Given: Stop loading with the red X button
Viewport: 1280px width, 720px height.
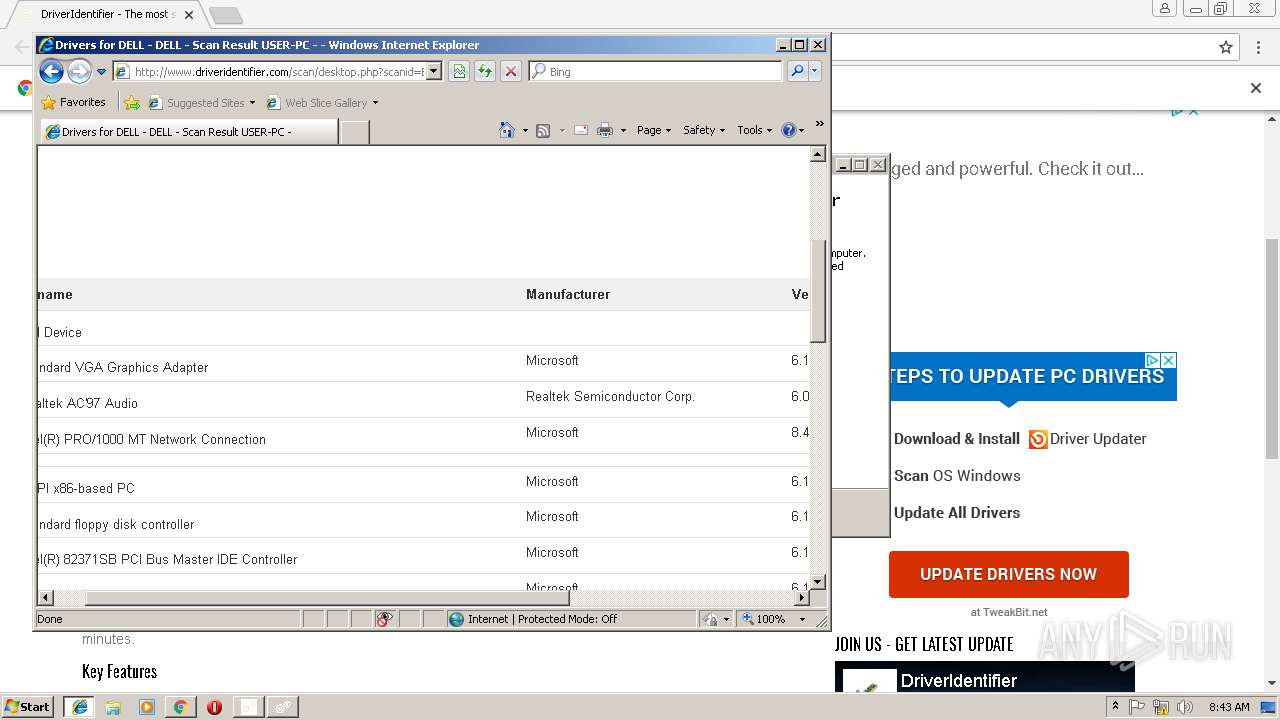Looking at the screenshot, I should click(x=511, y=71).
